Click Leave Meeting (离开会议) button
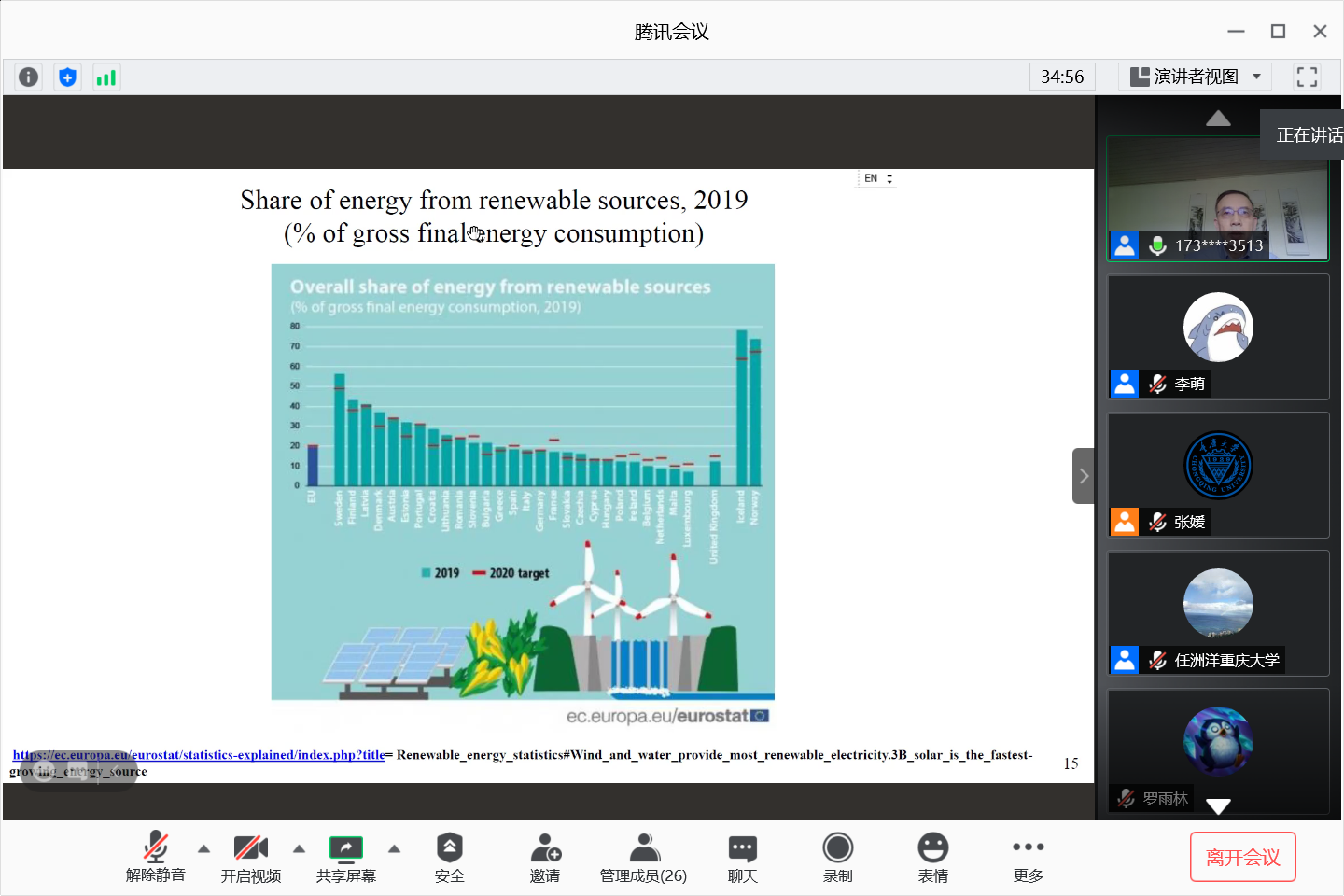 point(1242,857)
